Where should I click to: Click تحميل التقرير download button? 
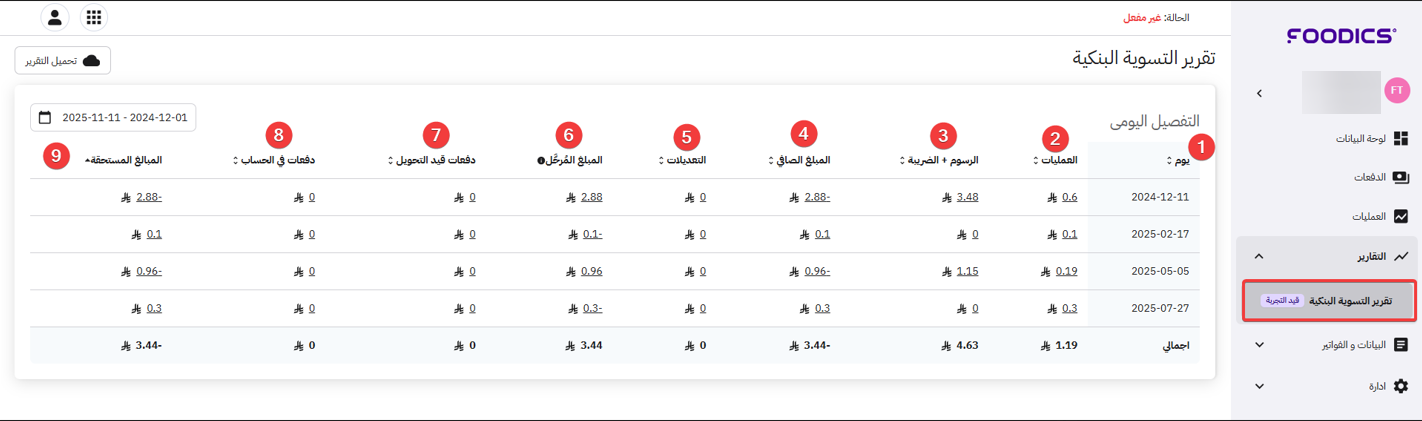(x=63, y=61)
